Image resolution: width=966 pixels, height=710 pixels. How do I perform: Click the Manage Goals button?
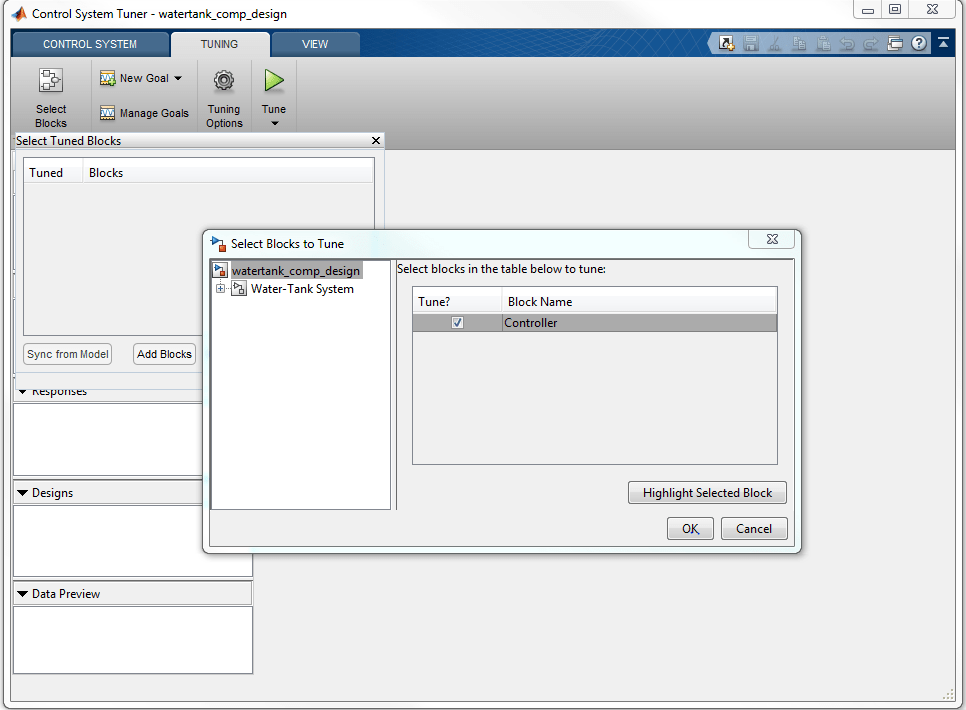pyautogui.click(x=144, y=113)
